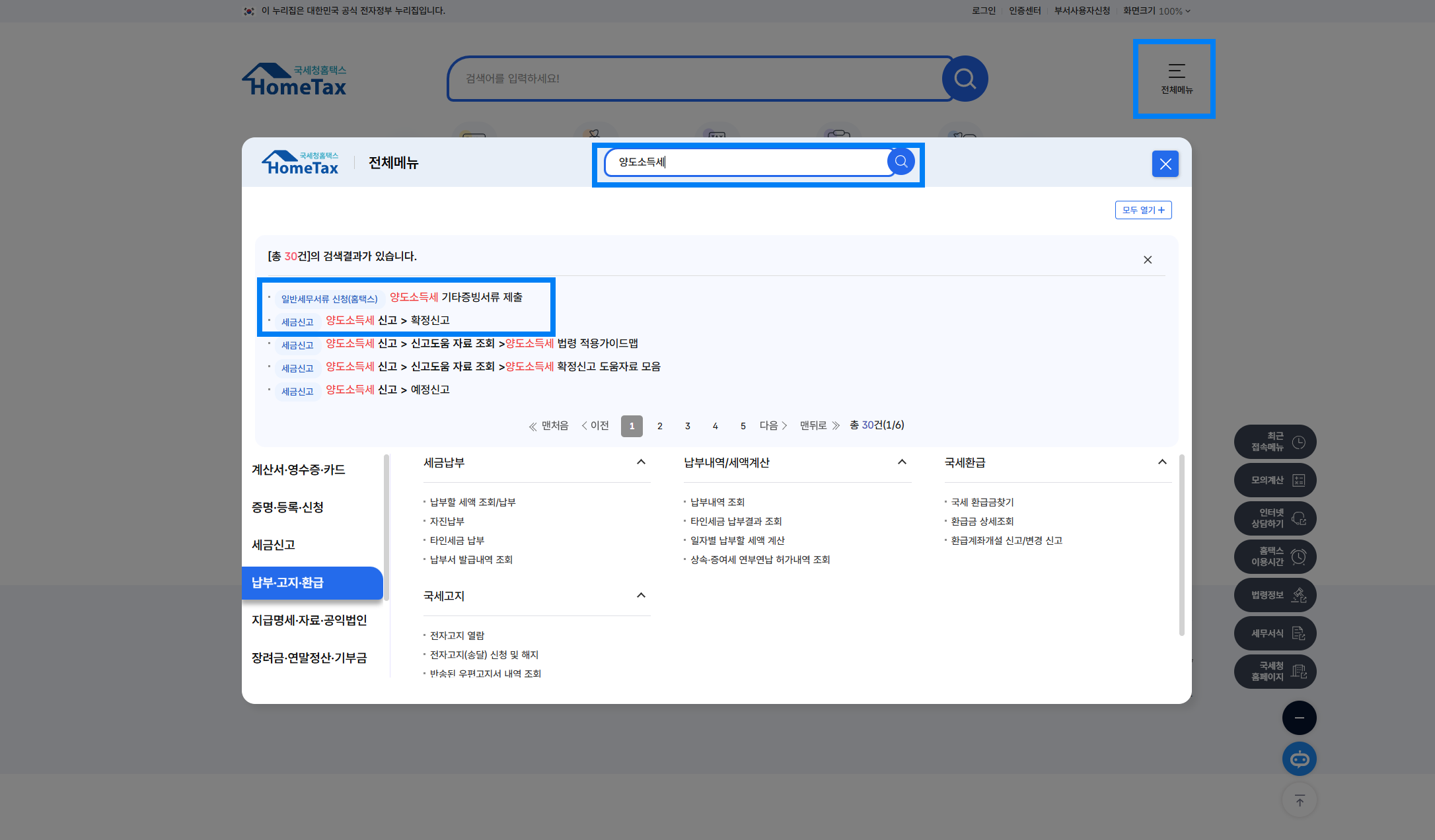Select 세금신고 in the left category menu

(274, 545)
